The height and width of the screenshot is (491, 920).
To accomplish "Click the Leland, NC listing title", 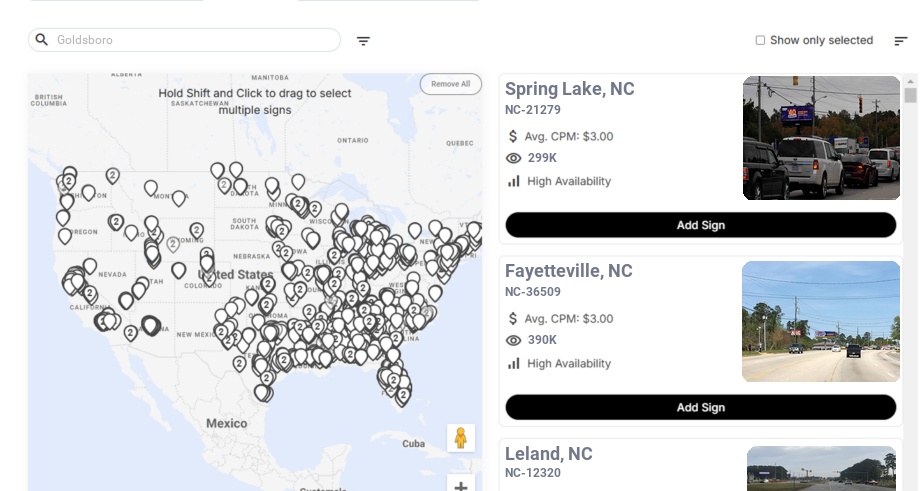I will pos(548,453).
